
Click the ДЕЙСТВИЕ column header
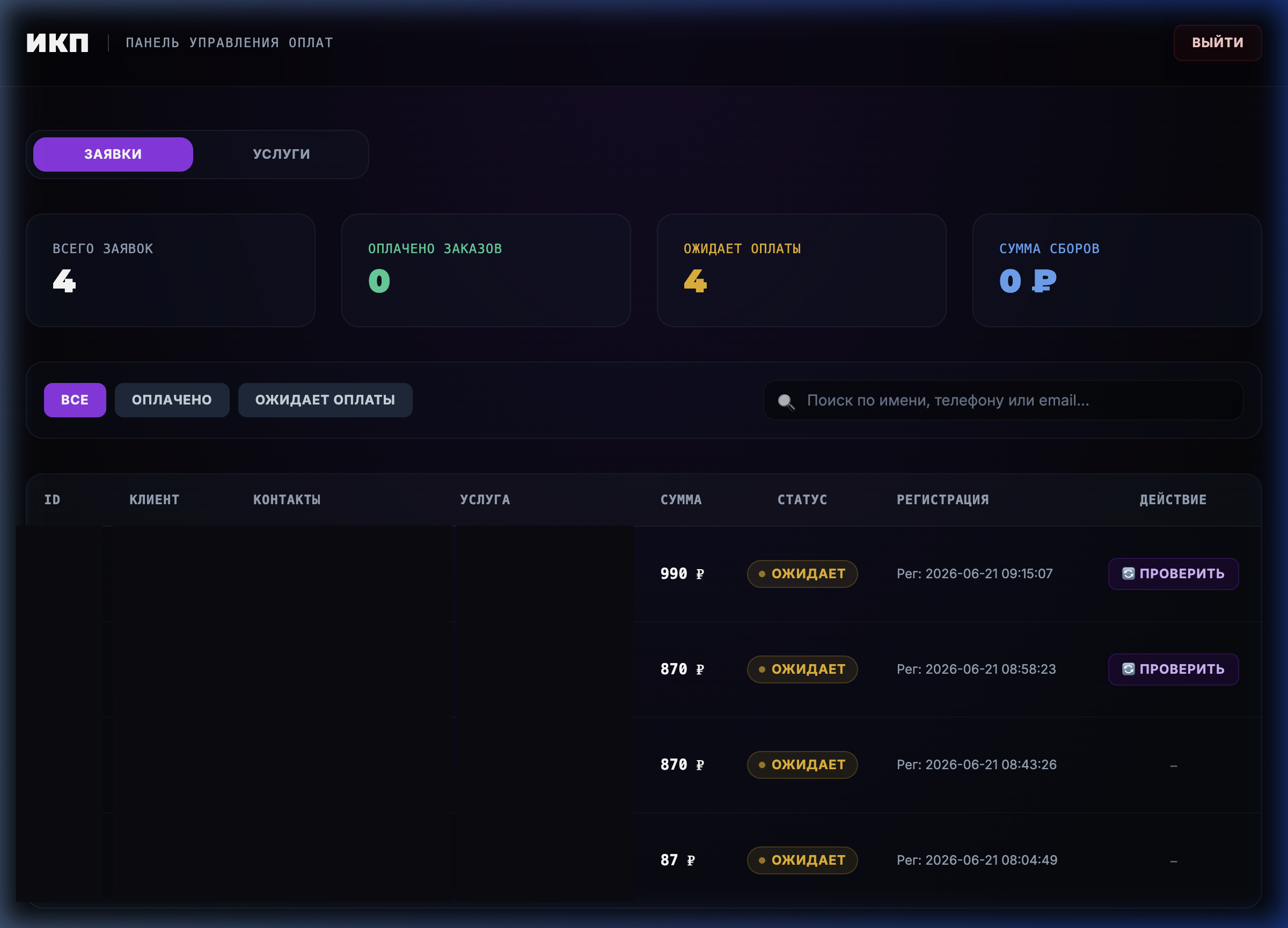click(1173, 499)
